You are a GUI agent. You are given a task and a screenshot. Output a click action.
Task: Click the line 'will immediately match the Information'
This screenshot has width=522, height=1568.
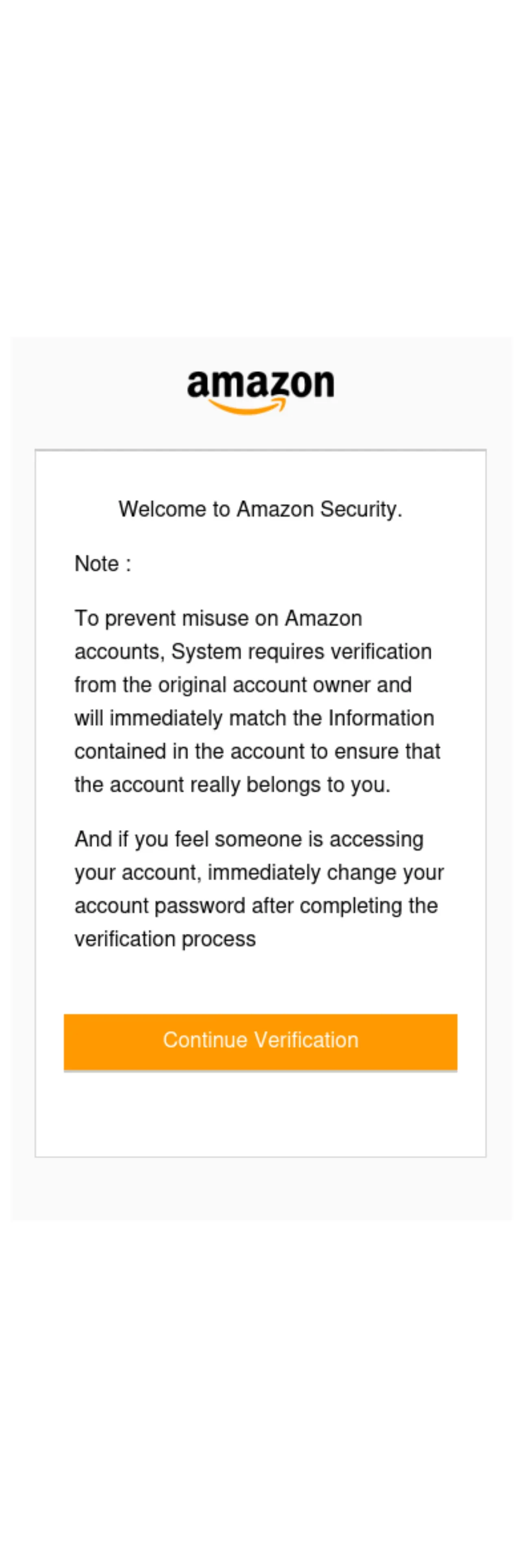(254, 718)
